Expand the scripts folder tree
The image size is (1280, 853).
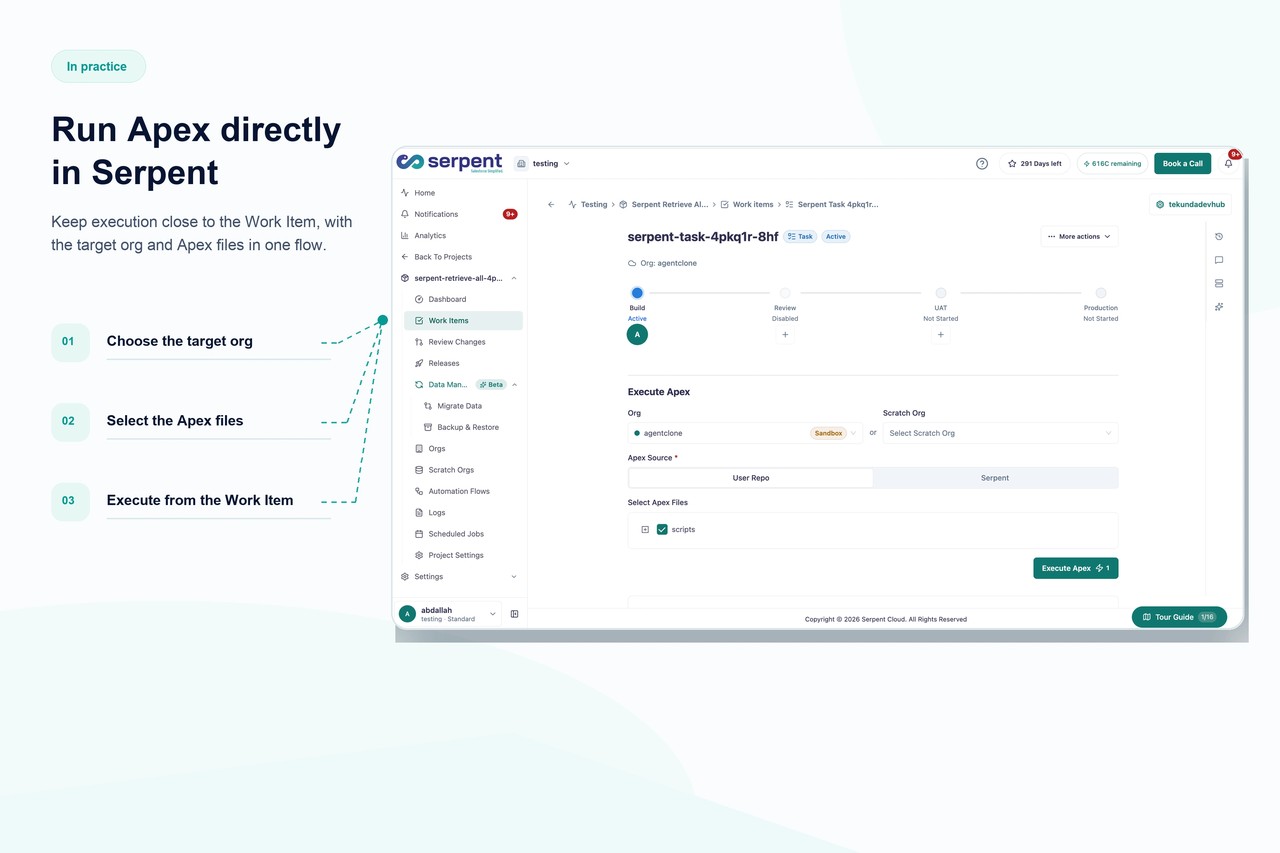(645, 530)
